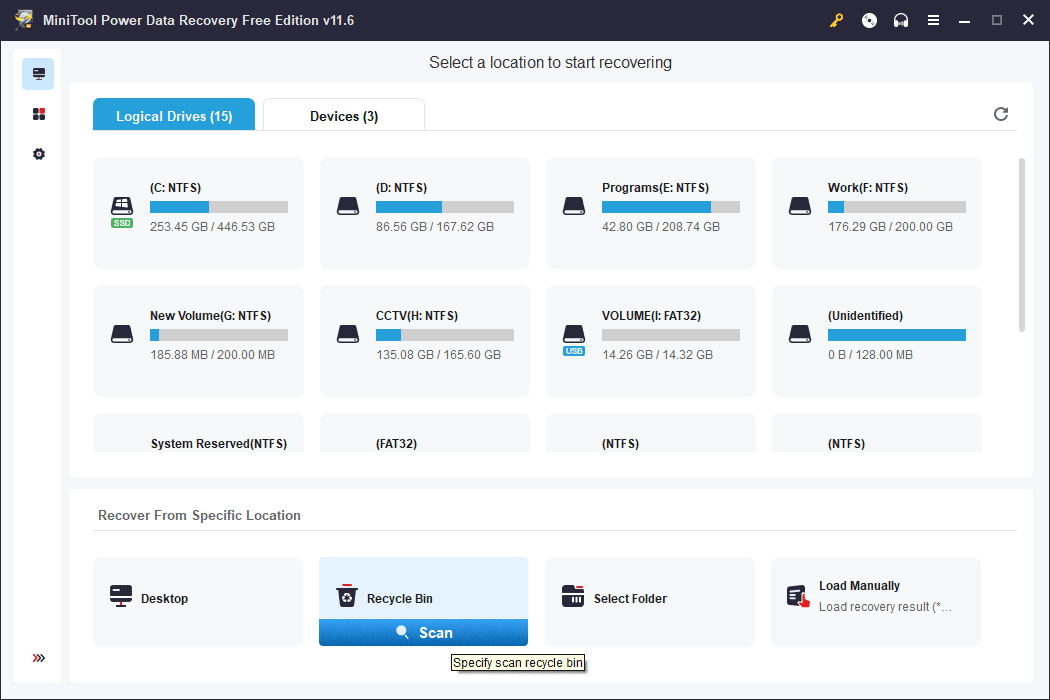
Task: Click the drive icon for CCTV(H: NTFS)
Action: coord(348,334)
